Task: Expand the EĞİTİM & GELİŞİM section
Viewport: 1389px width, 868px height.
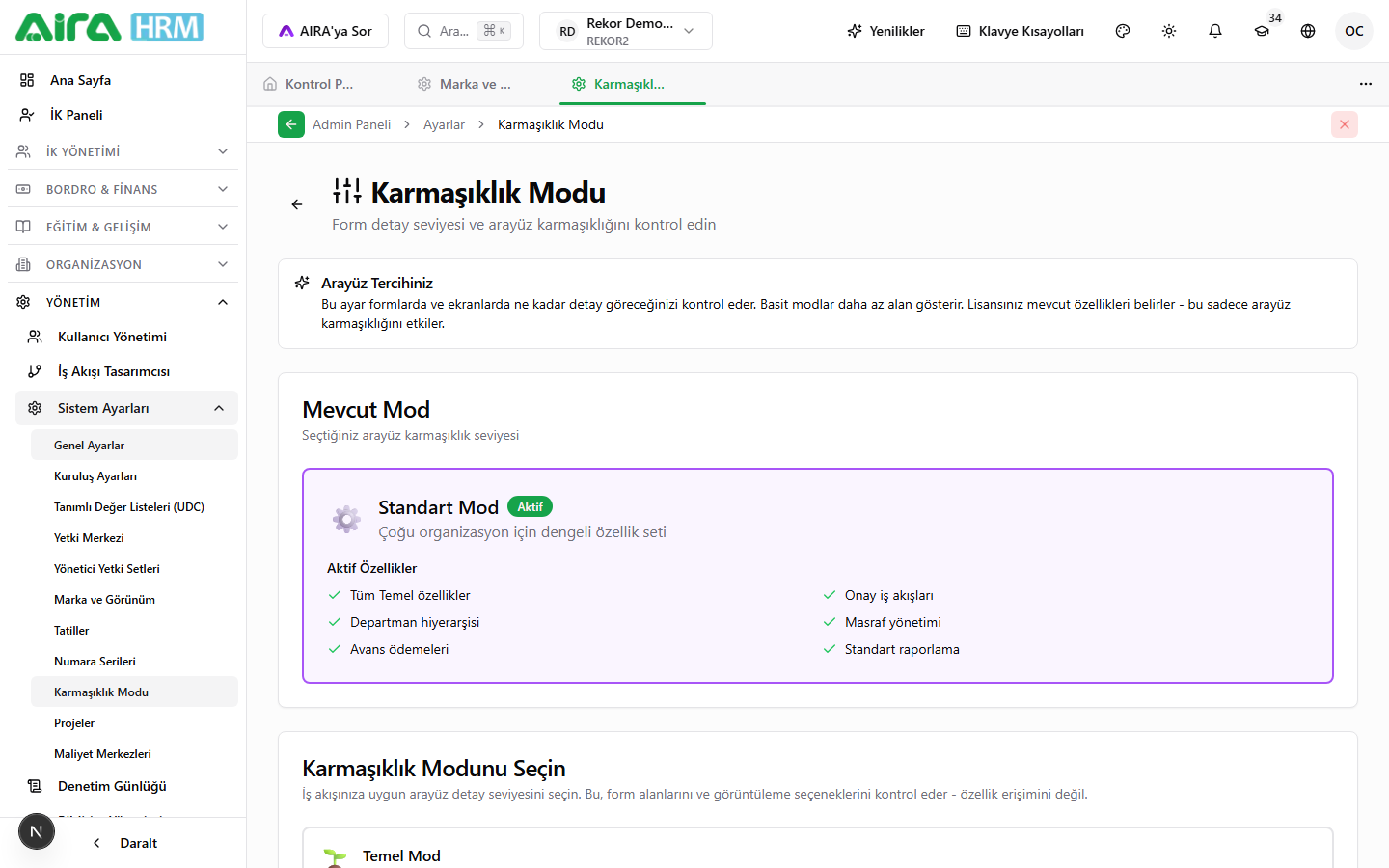Action: pos(123,227)
